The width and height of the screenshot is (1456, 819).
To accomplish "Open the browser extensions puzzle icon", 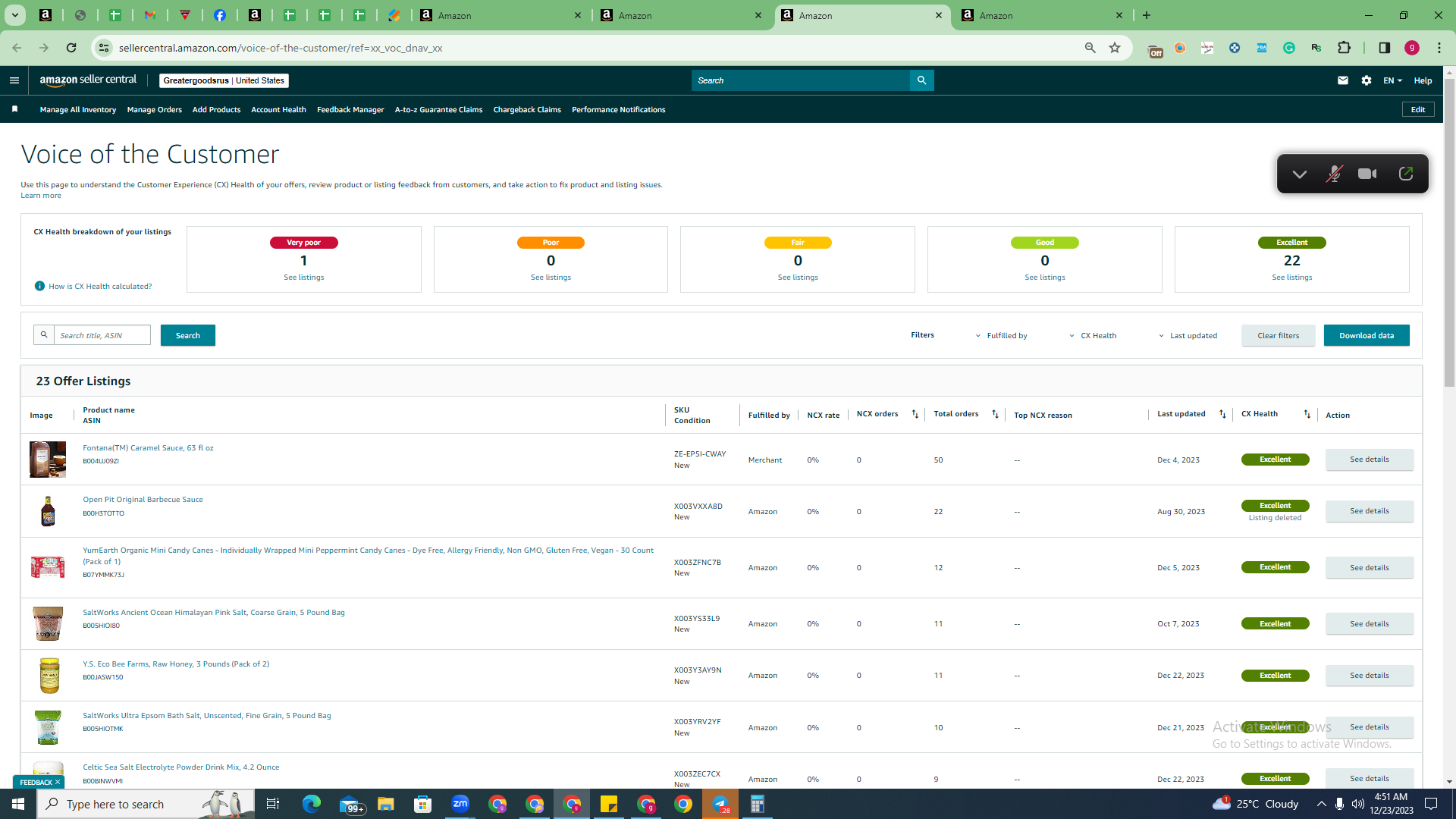I will pos(1344,48).
